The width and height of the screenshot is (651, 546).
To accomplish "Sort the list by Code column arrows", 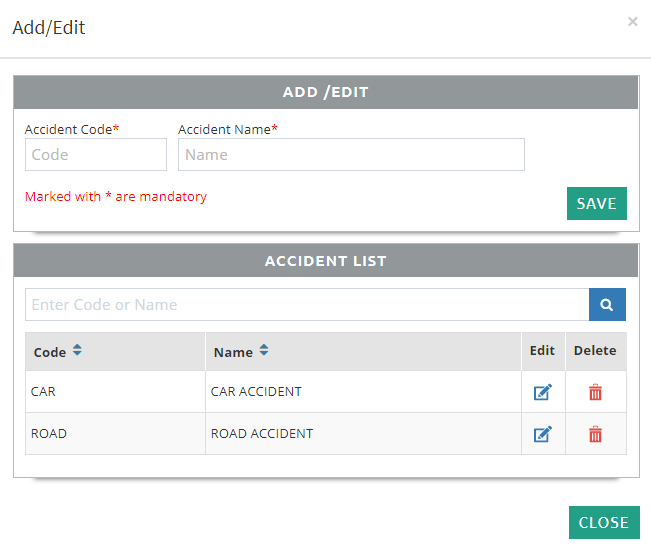I will click(78, 351).
